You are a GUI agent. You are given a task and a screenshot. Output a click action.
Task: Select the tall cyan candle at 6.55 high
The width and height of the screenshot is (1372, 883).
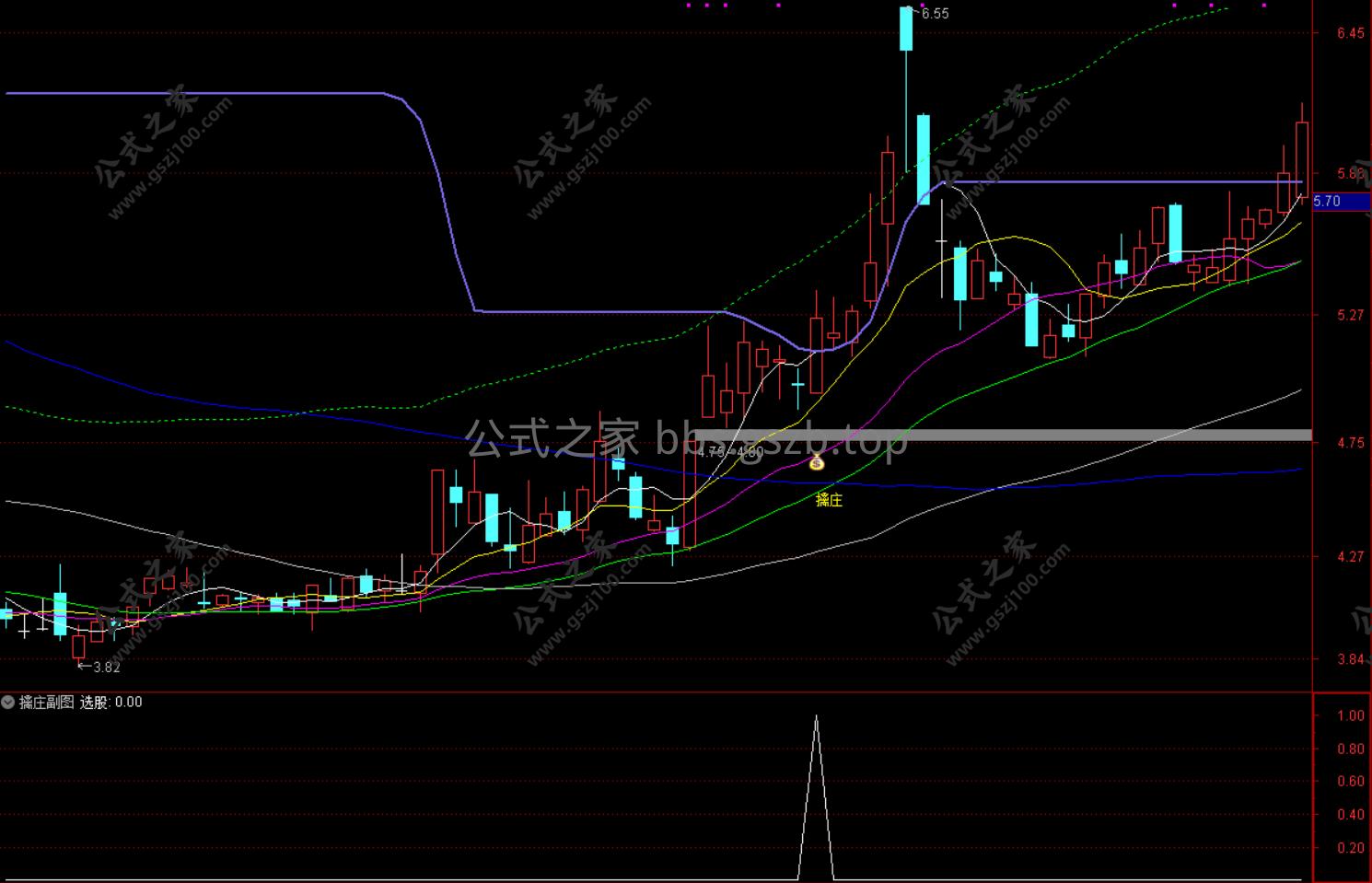[x=906, y=29]
